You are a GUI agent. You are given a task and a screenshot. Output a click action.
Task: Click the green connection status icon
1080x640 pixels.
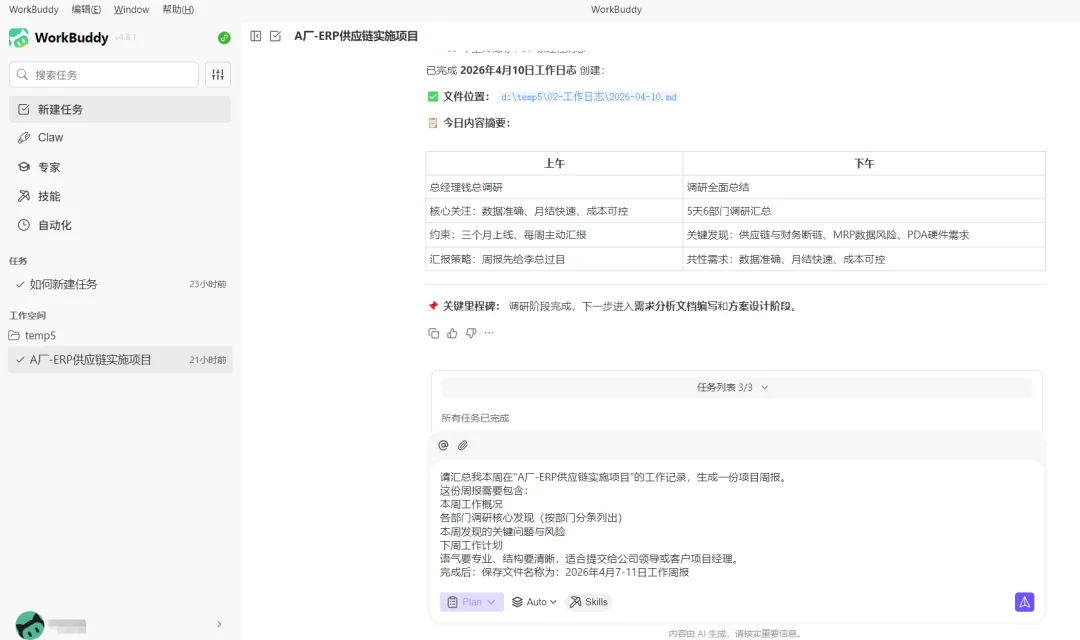point(224,38)
